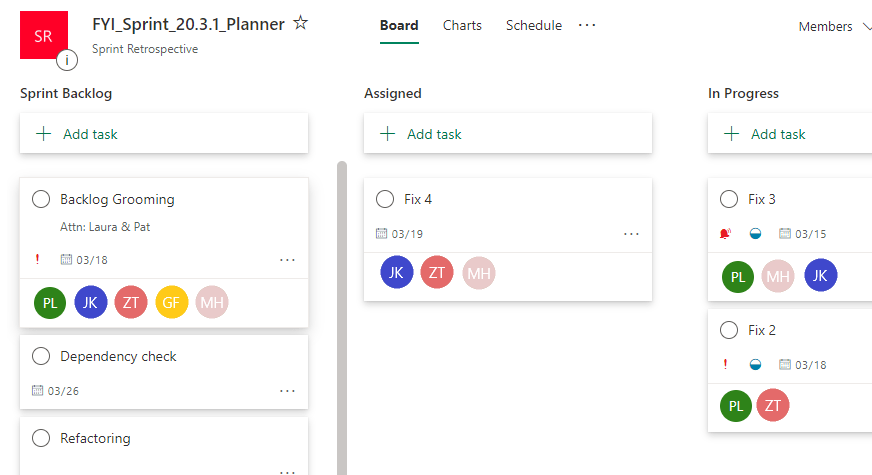872x475 pixels.
Task: Click the plus icon in the Assigned column
Action: pyautogui.click(x=387, y=133)
